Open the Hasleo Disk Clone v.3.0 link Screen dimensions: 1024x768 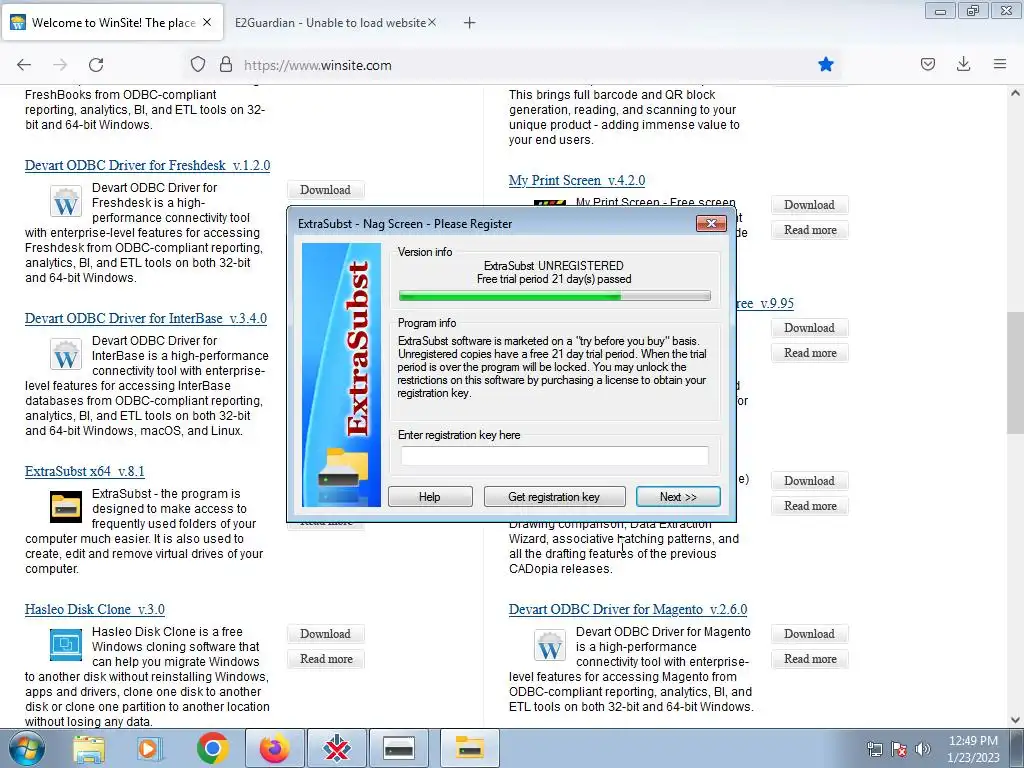pos(95,609)
